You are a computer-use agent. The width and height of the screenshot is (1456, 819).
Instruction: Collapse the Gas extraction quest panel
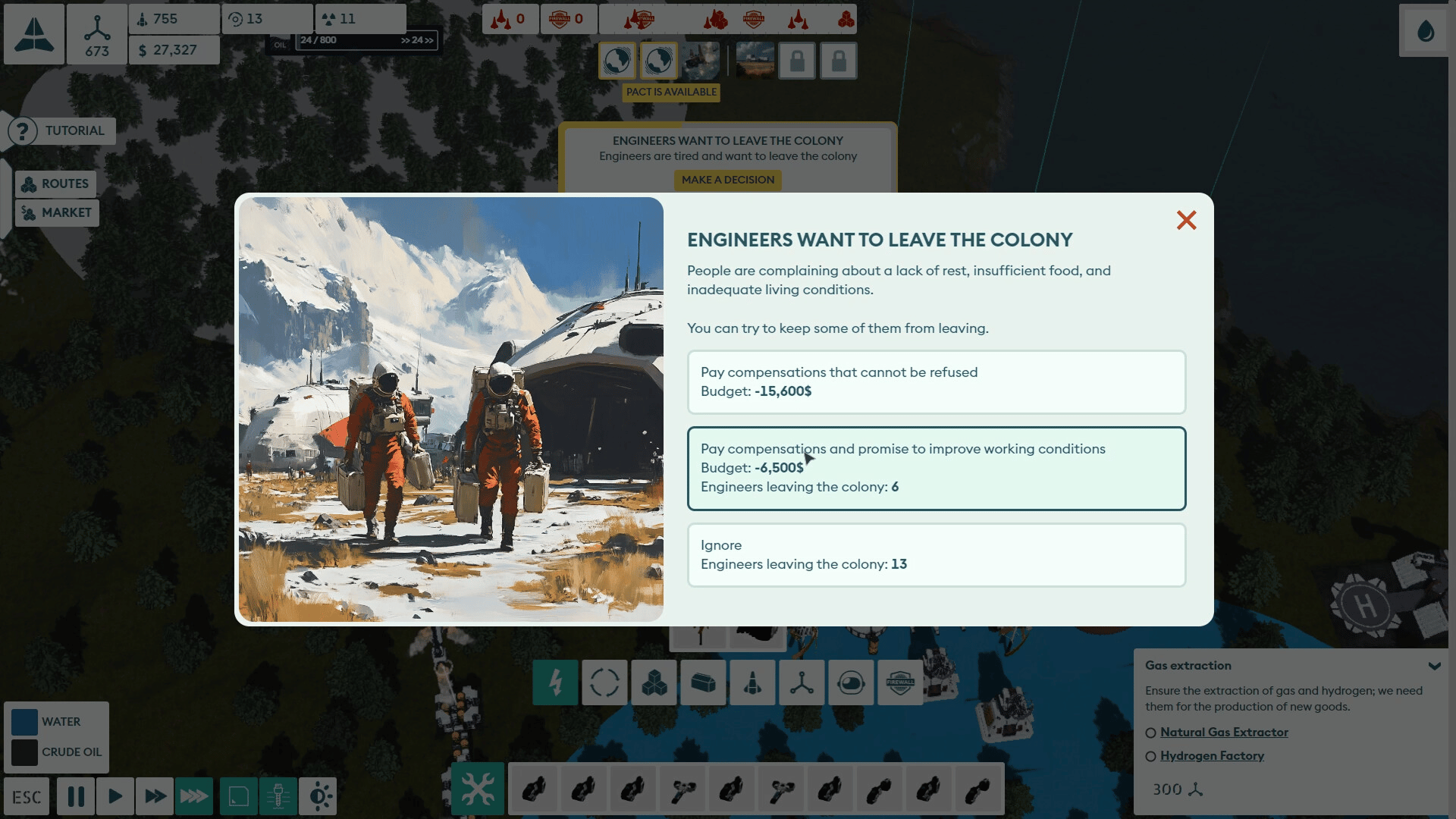point(1434,666)
